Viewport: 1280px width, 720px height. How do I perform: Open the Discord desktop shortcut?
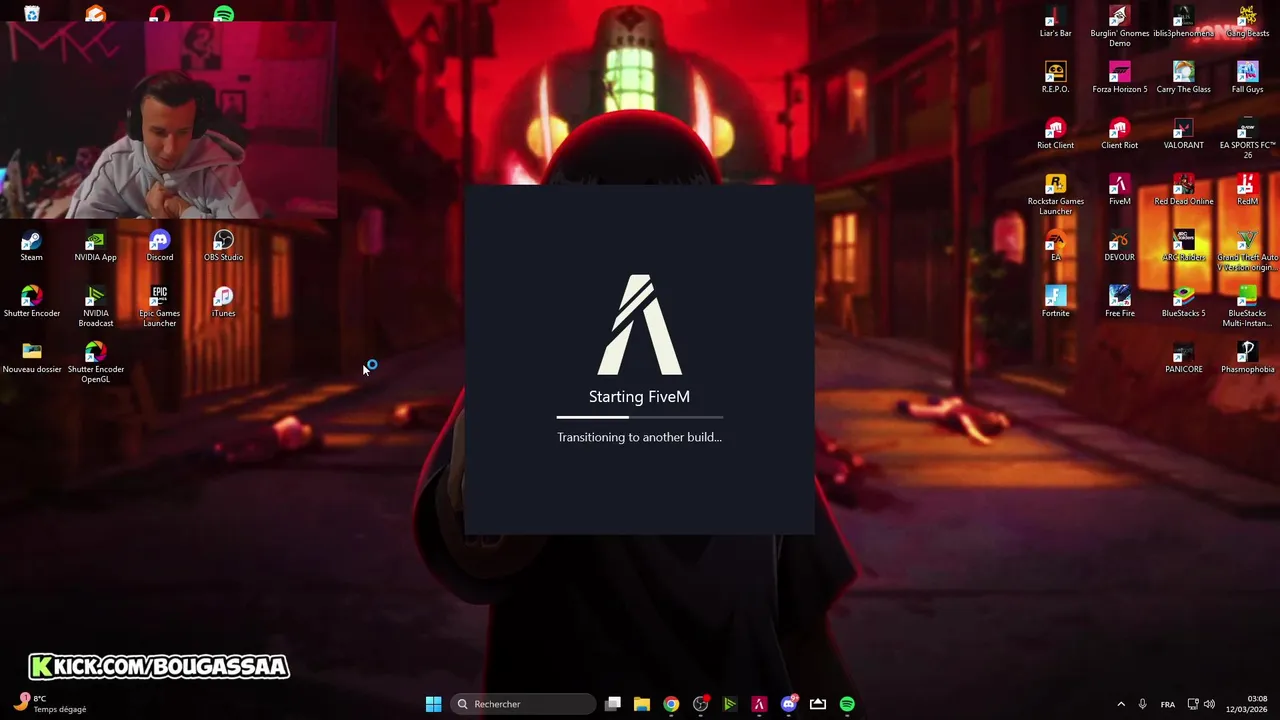[x=159, y=246]
